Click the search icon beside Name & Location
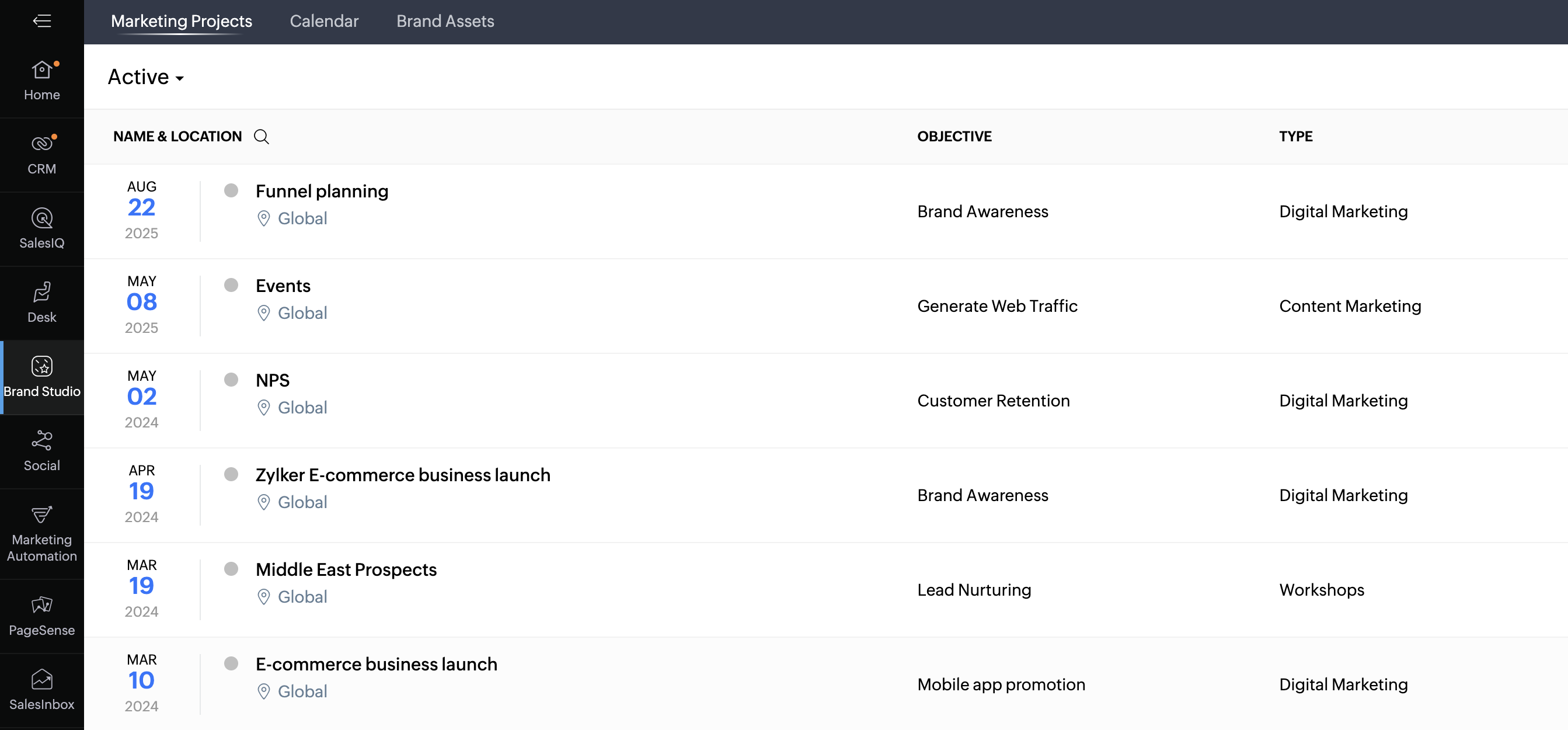 pyautogui.click(x=261, y=137)
